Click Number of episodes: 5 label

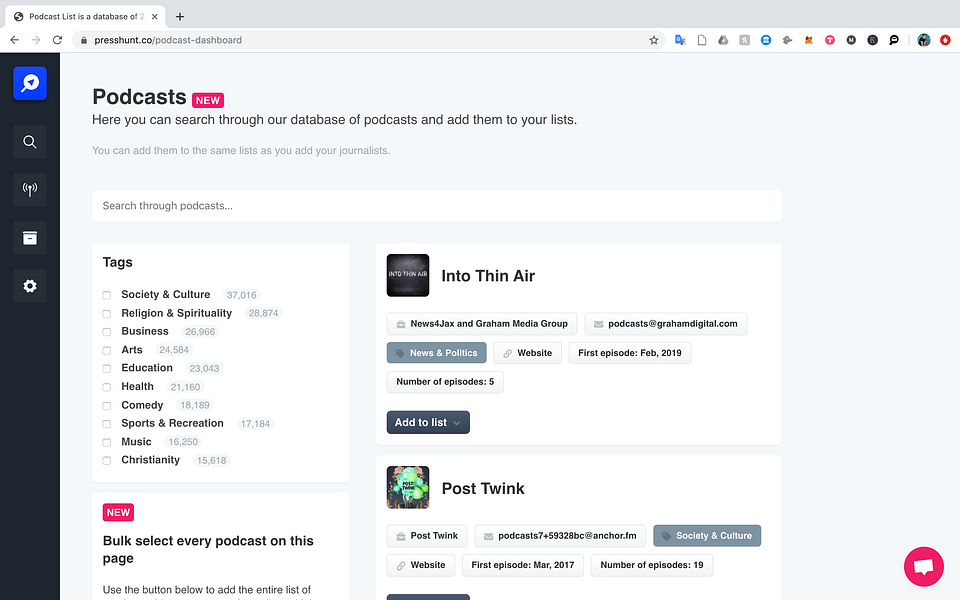click(x=445, y=382)
